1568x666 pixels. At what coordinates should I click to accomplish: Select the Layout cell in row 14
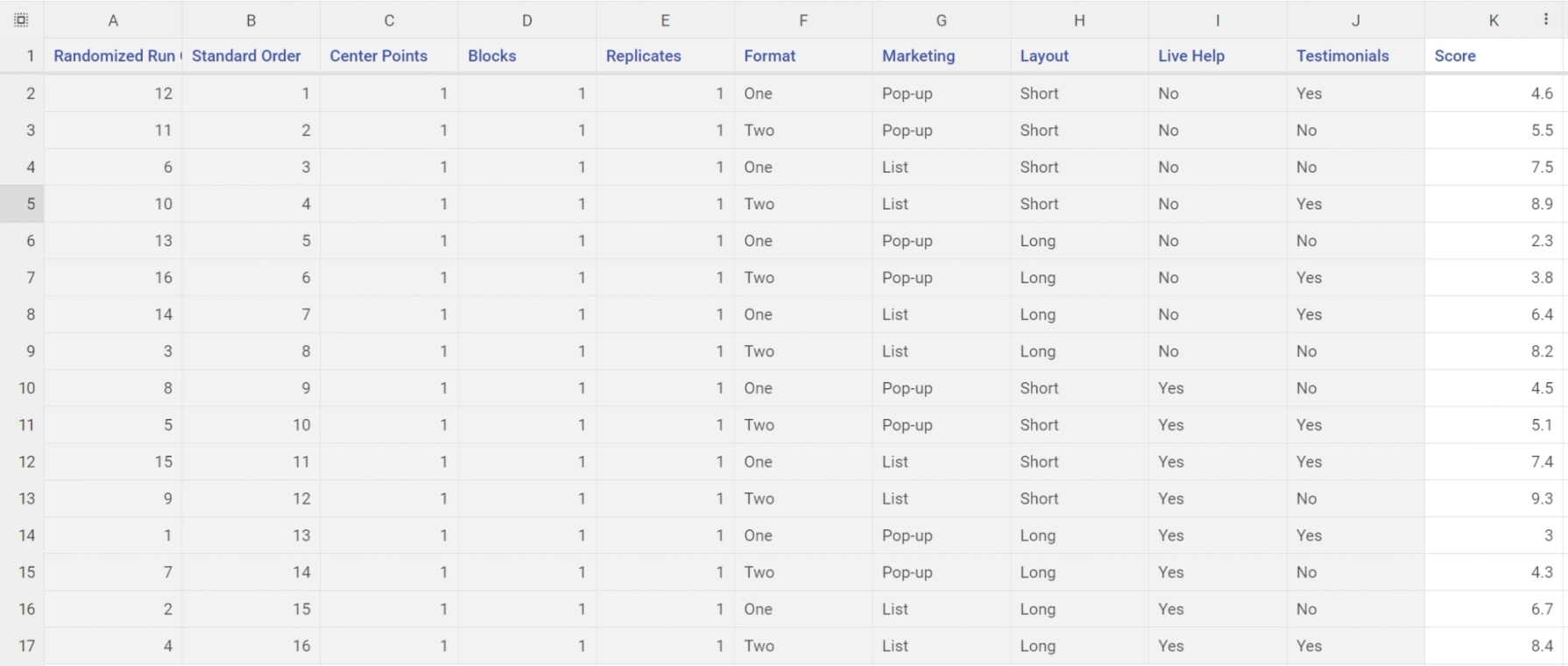click(x=1078, y=535)
